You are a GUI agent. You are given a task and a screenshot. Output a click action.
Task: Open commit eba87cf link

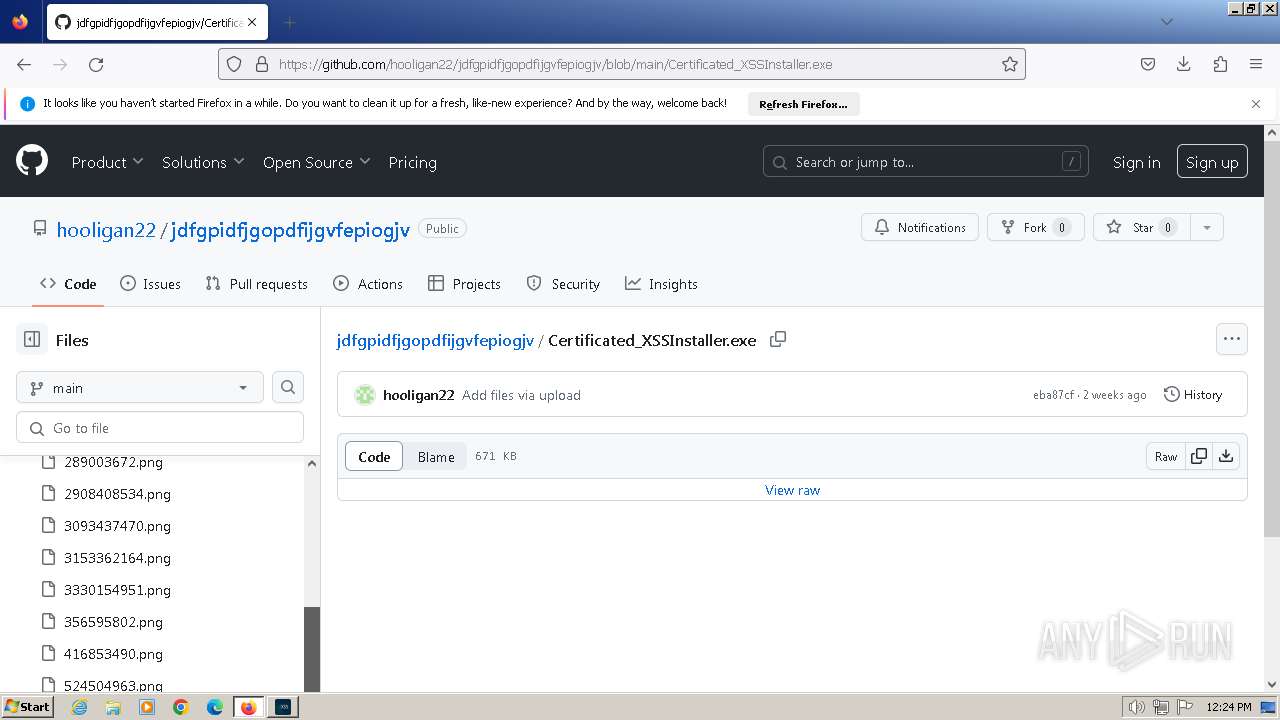pos(1053,395)
